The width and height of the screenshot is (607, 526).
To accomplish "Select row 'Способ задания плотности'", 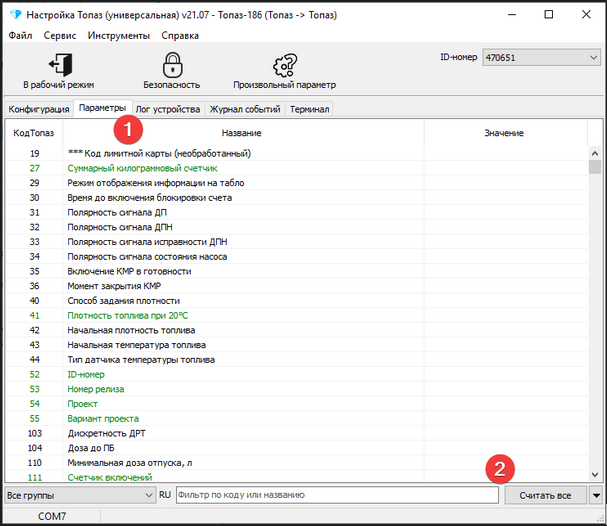I will click(297, 301).
